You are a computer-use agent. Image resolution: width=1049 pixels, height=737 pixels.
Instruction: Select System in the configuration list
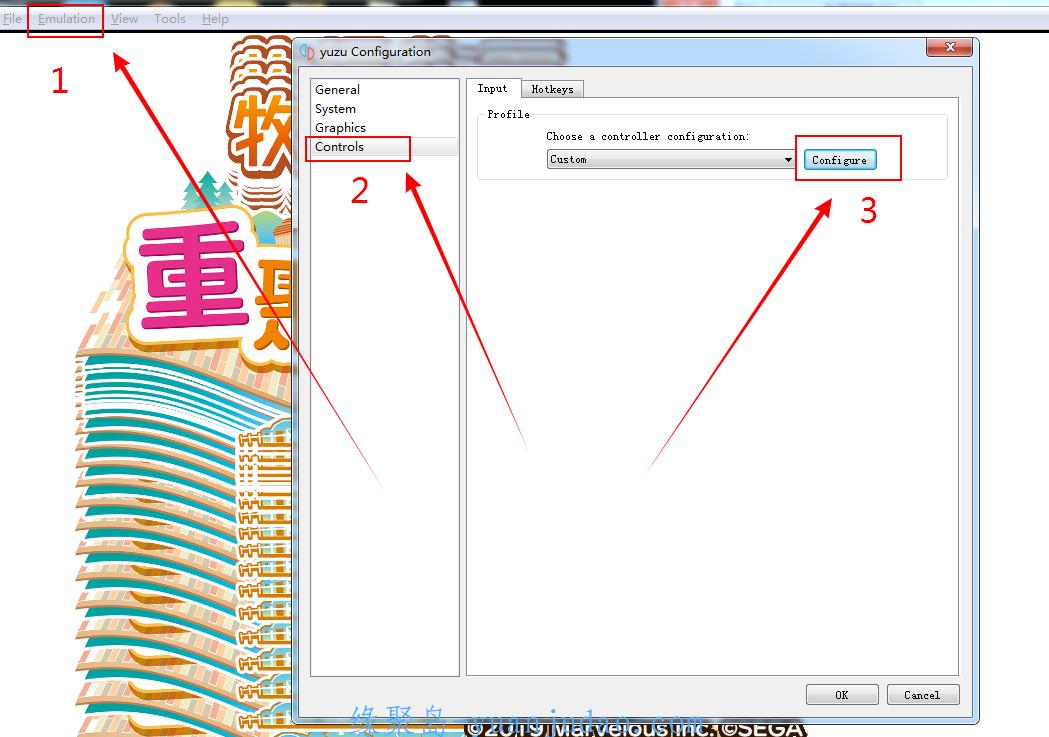click(x=385, y=108)
